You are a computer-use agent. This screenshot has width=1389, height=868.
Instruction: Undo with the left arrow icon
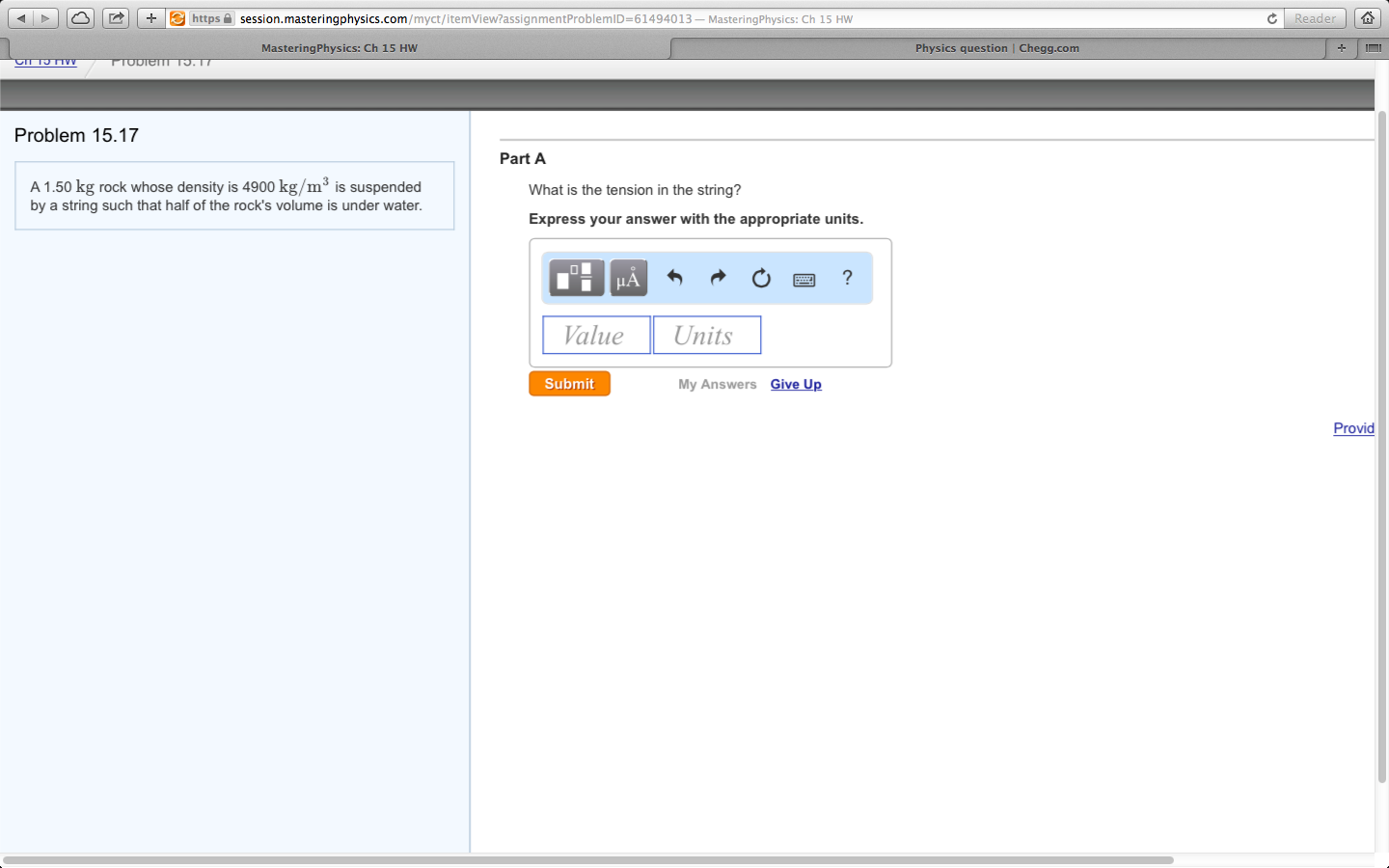pyautogui.click(x=675, y=278)
